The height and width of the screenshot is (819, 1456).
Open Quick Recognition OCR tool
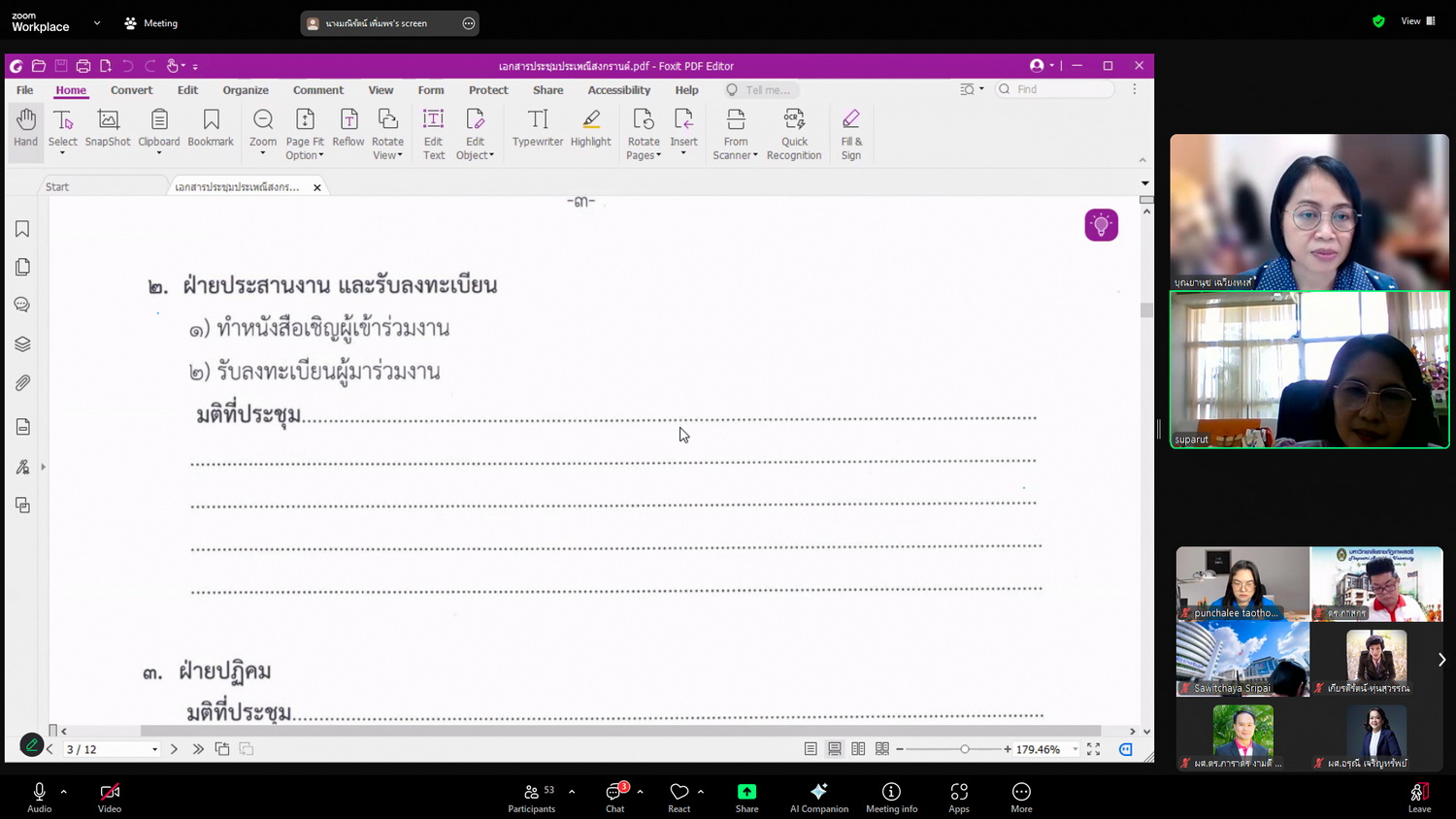tap(793, 134)
